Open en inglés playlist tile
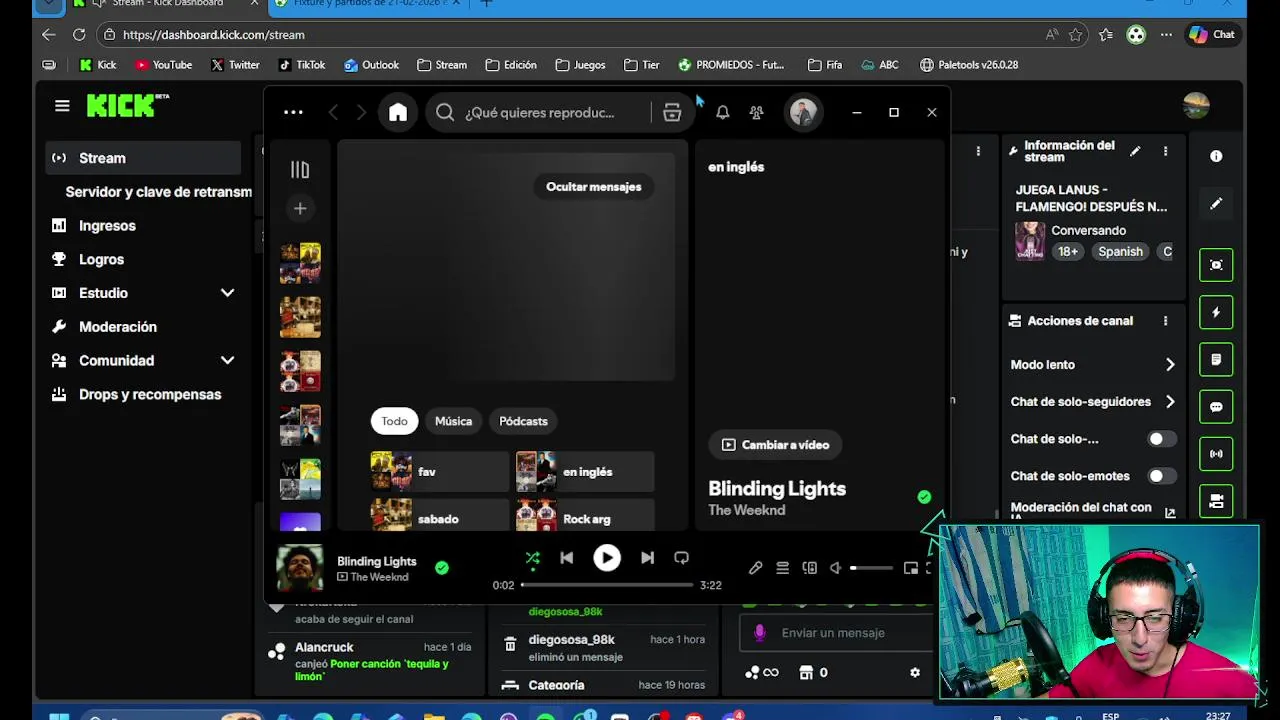This screenshot has height=720, width=1280. [x=585, y=472]
